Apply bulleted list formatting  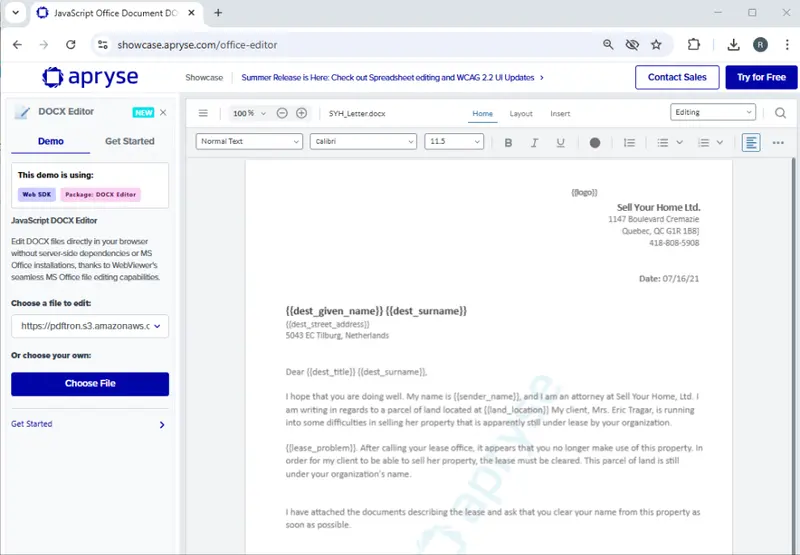tap(663, 143)
